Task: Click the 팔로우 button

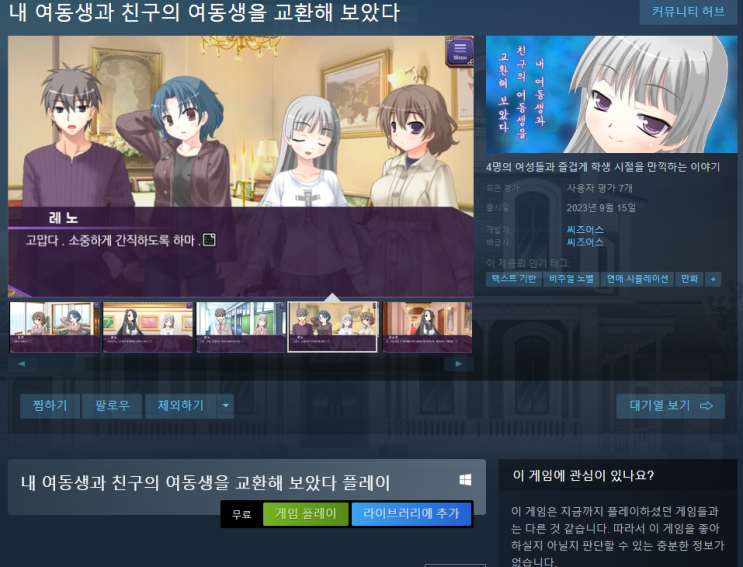Action: (x=112, y=406)
